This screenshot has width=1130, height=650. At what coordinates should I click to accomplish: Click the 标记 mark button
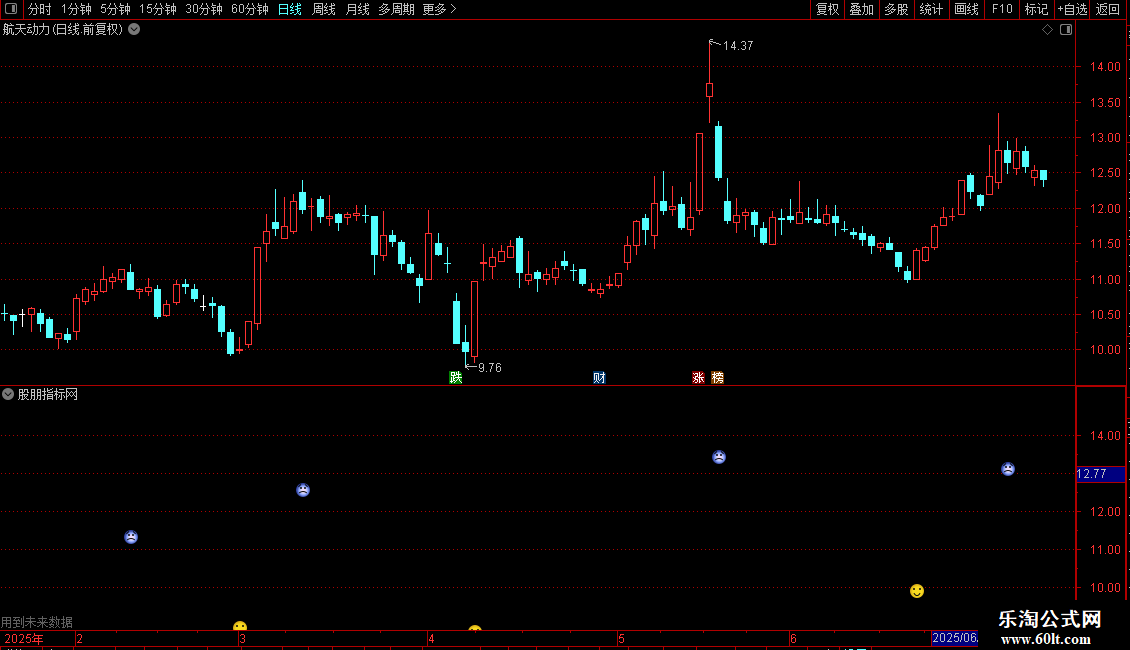pyautogui.click(x=1036, y=9)
